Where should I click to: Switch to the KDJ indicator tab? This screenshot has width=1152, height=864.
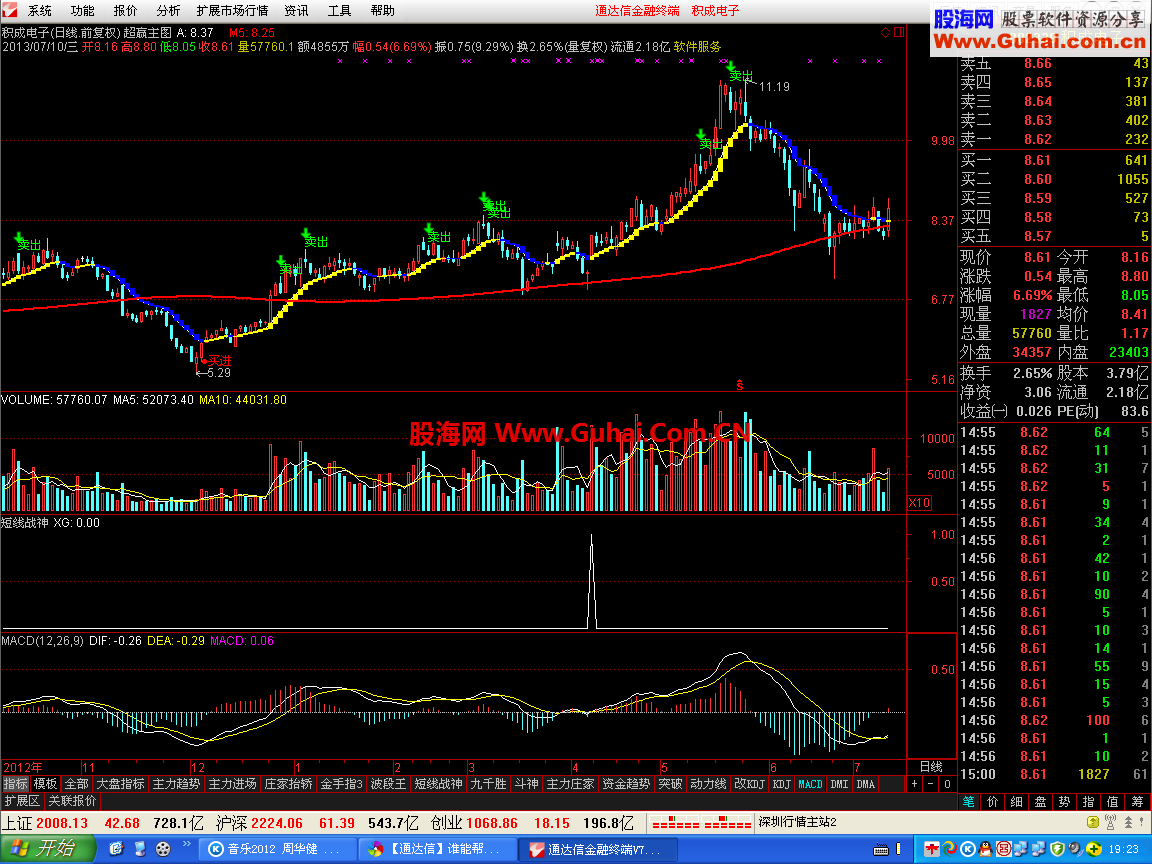pyautogui.click(x=782, y=784)
